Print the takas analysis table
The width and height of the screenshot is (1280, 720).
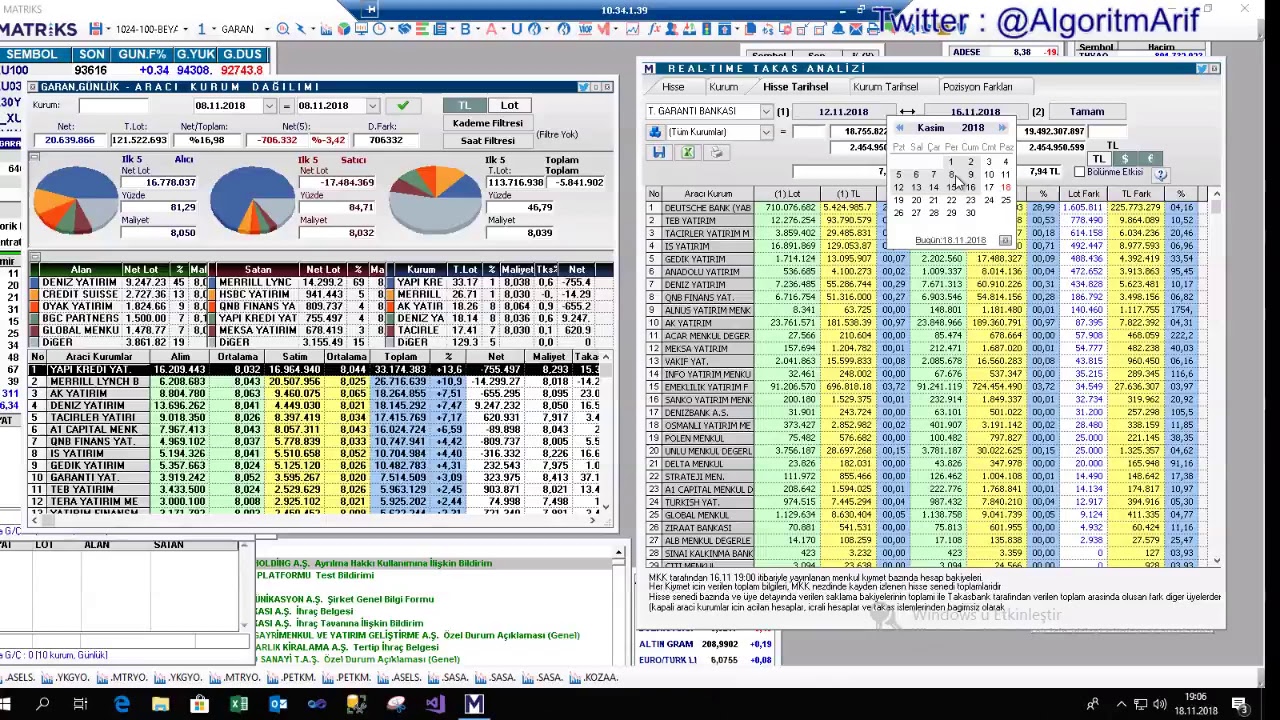[x=715, y=152]
